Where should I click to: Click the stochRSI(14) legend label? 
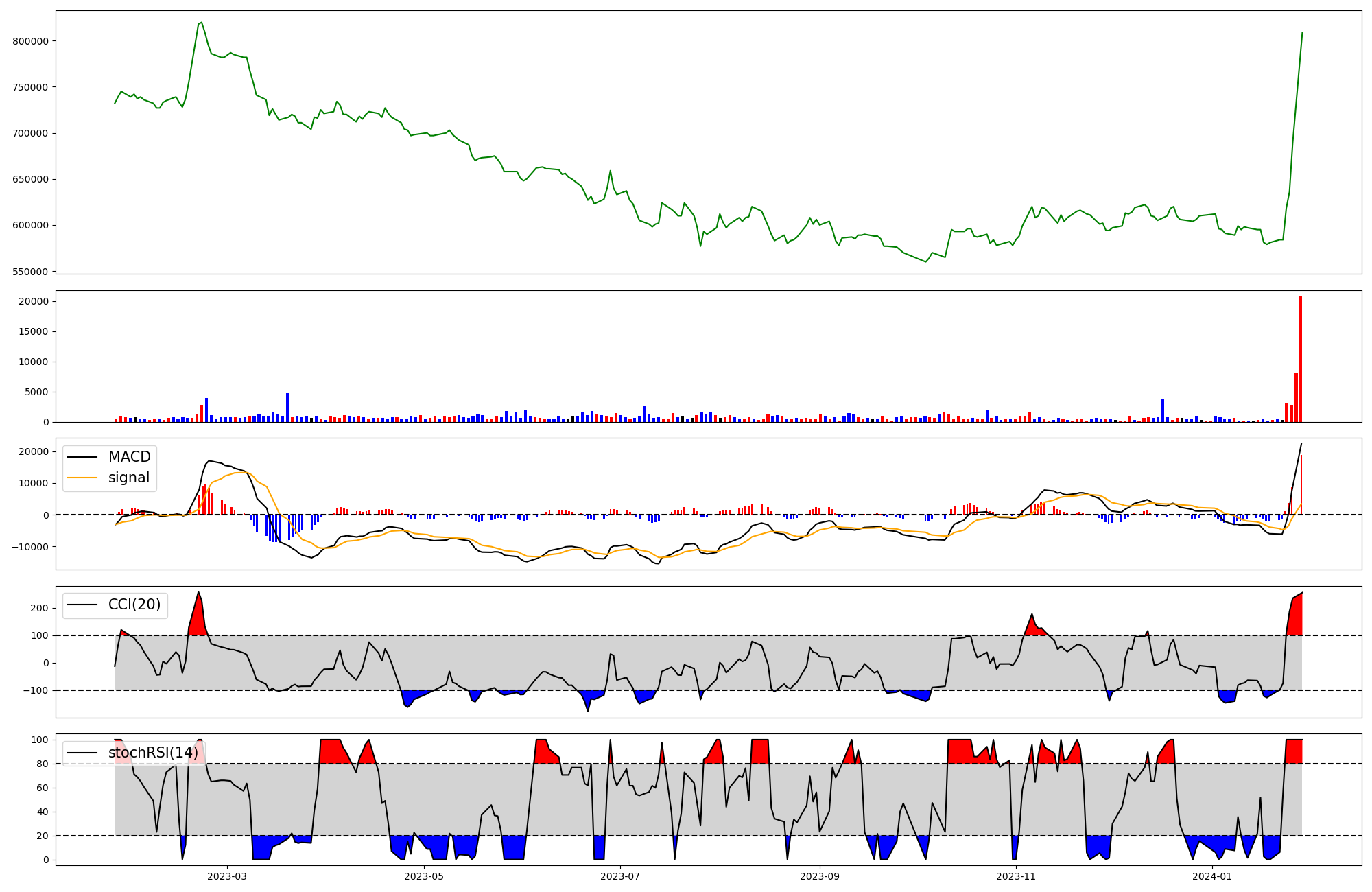(x=153, y=753)
